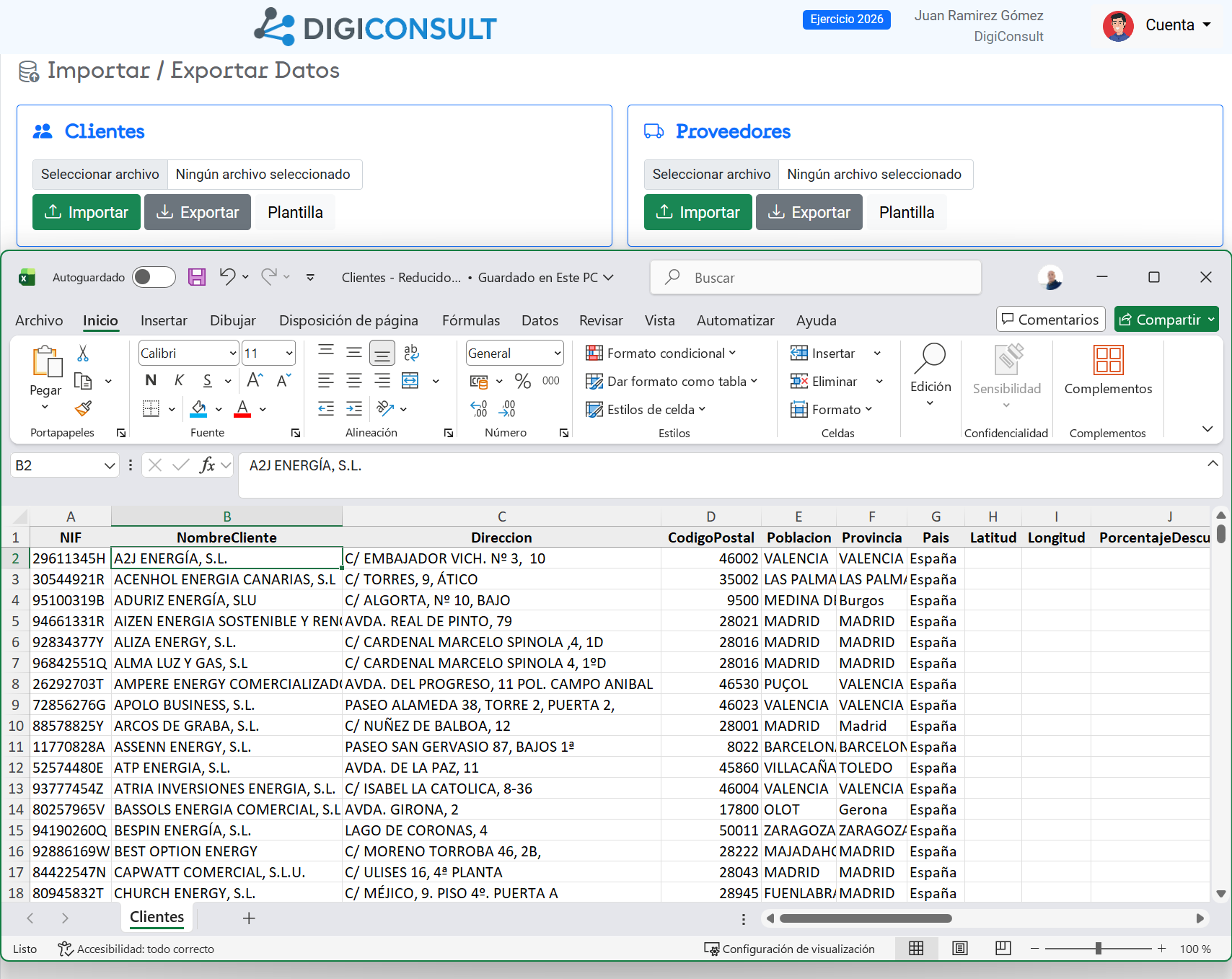
Task: Click Plantilla button under Clientes
Action: coord(295,212)
